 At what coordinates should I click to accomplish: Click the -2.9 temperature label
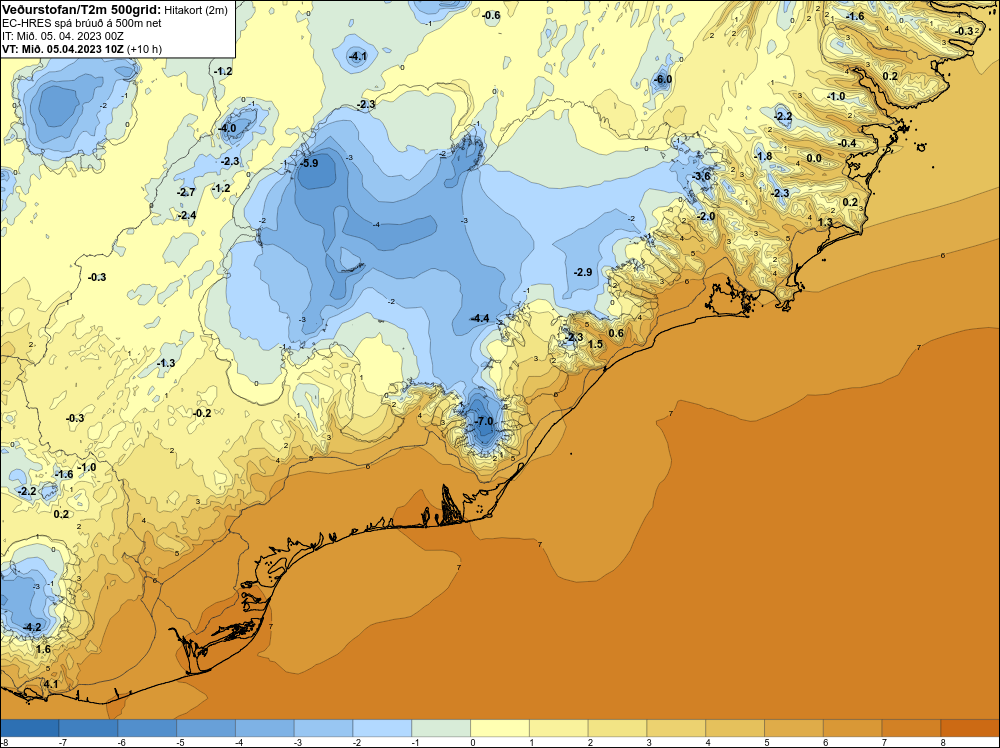(583, 272)
